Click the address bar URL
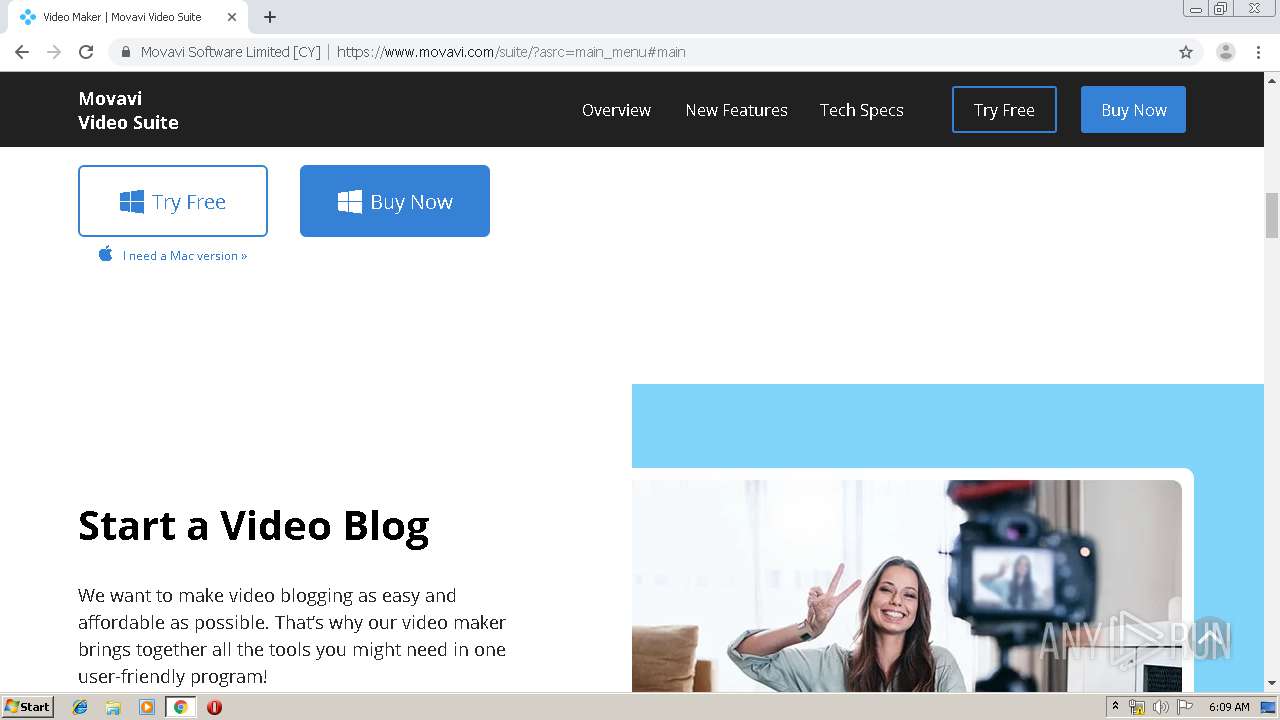This screenshot has height=720, width=1280. coord(511,52)
